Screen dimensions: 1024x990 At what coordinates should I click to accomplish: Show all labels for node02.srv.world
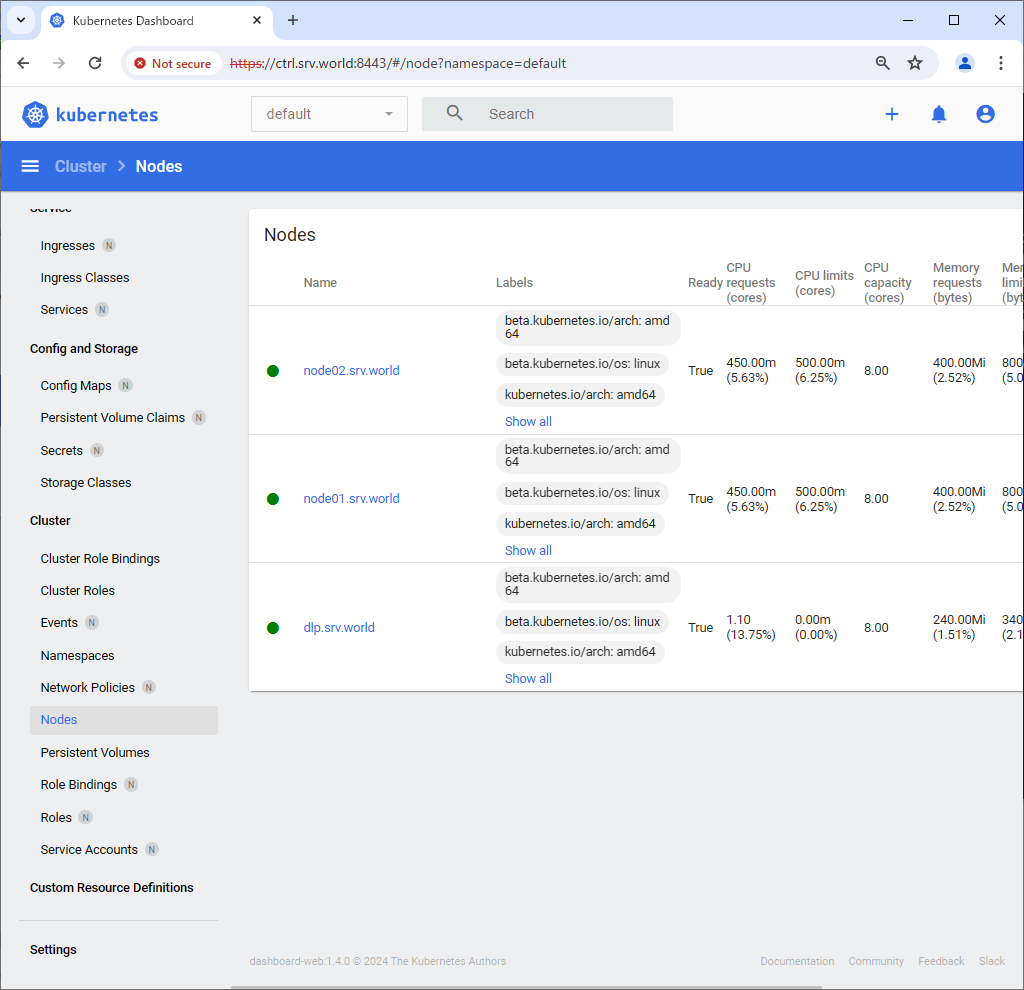[528, 422]
